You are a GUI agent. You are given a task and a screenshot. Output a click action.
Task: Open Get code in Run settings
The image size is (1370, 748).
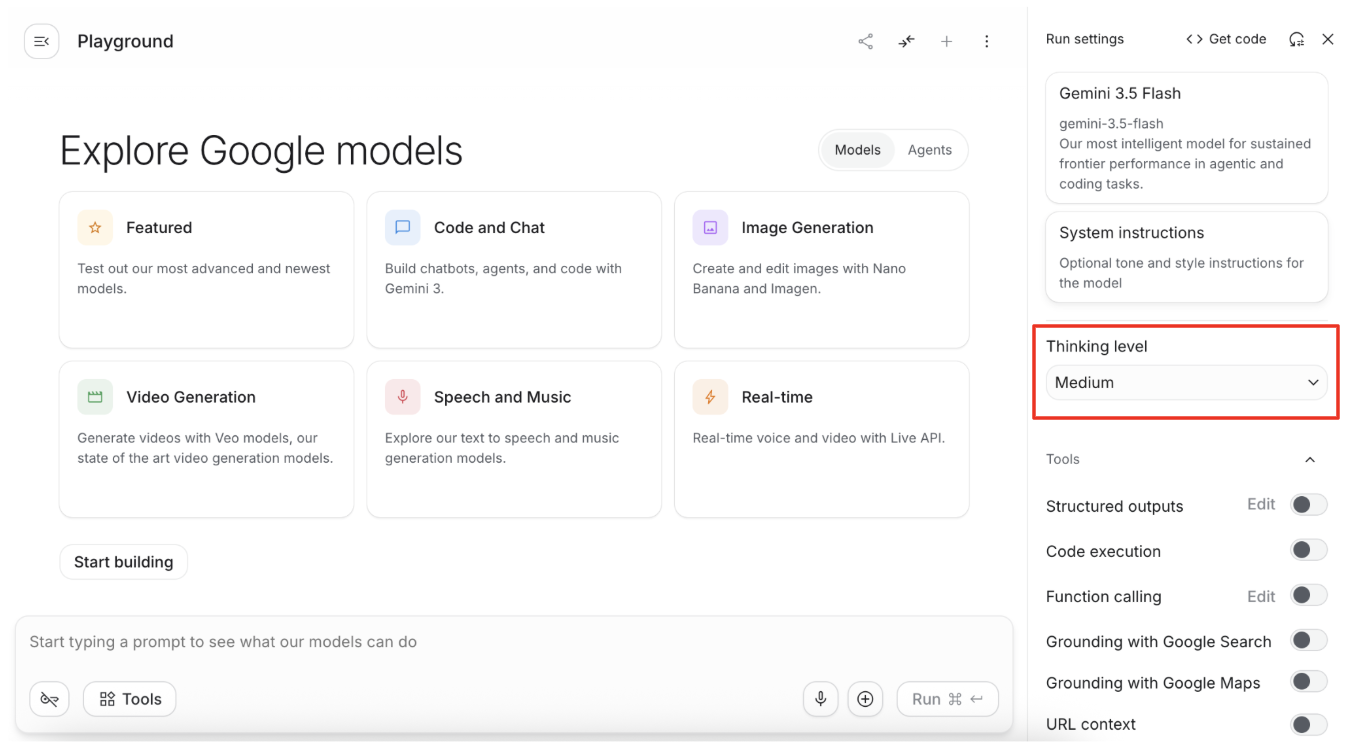coord(1226,39)
